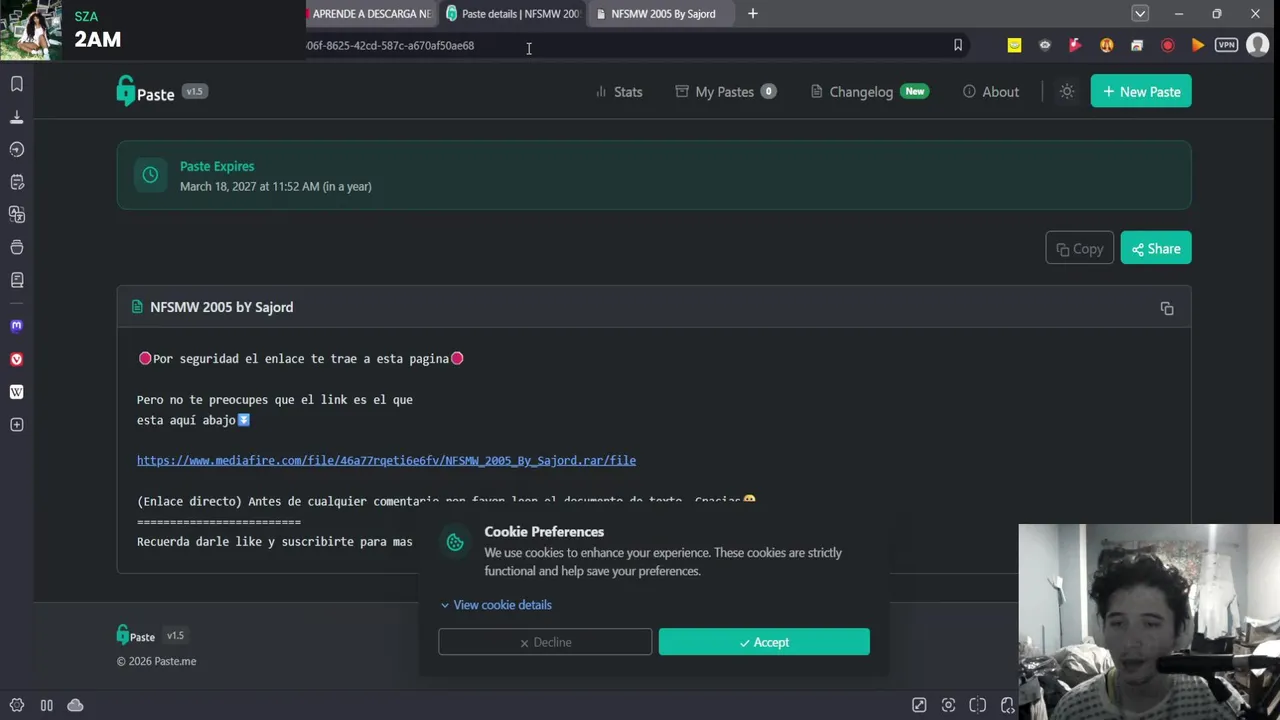
Task: Click the v1.5 version badge in header
Action: tap(194, 91)
